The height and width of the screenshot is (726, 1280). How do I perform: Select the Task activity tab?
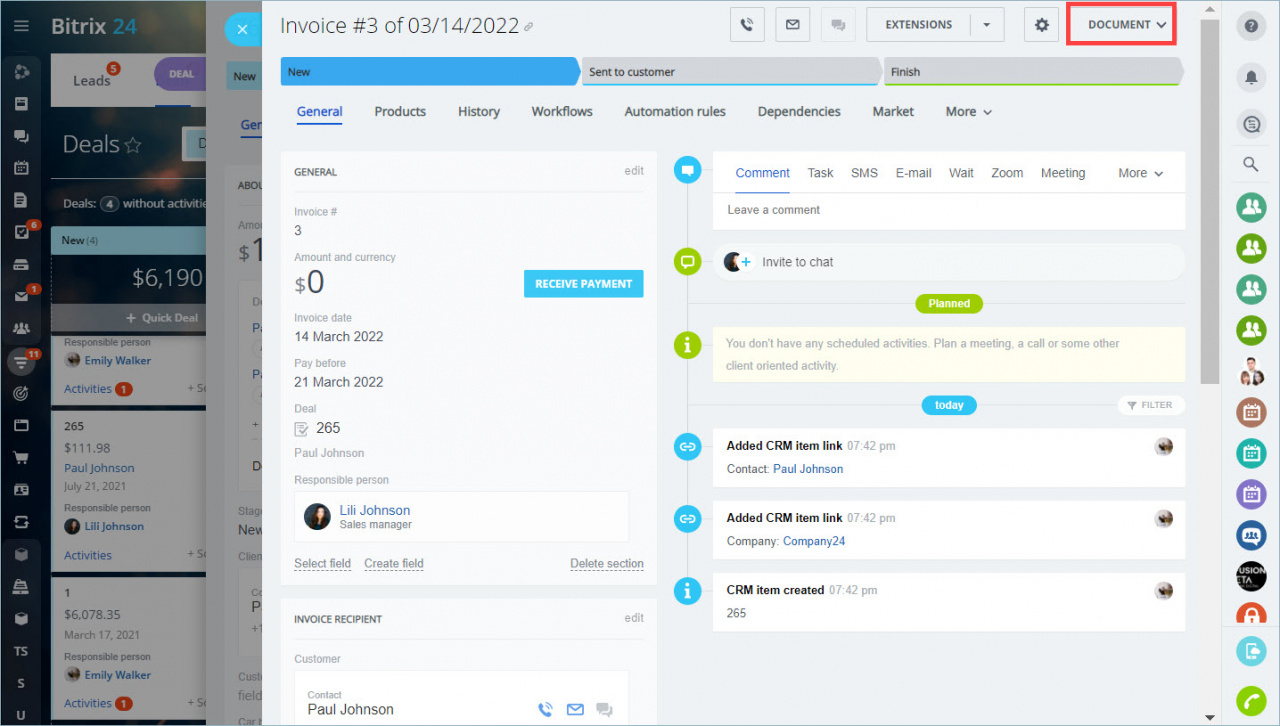tap(821, 173)
